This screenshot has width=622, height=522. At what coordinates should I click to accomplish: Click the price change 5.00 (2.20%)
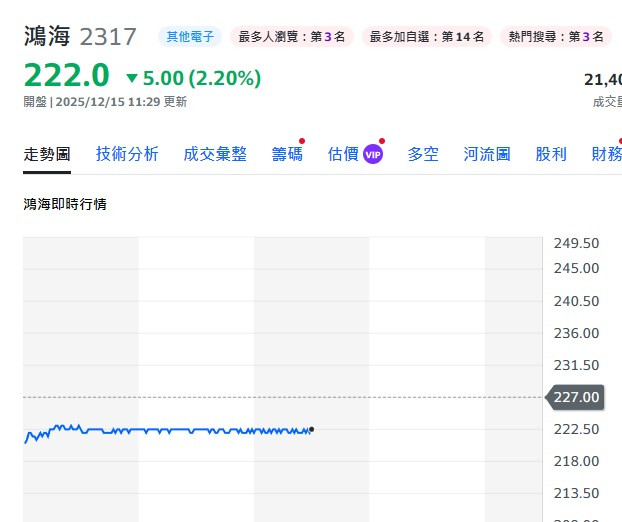tap(202, 78)
